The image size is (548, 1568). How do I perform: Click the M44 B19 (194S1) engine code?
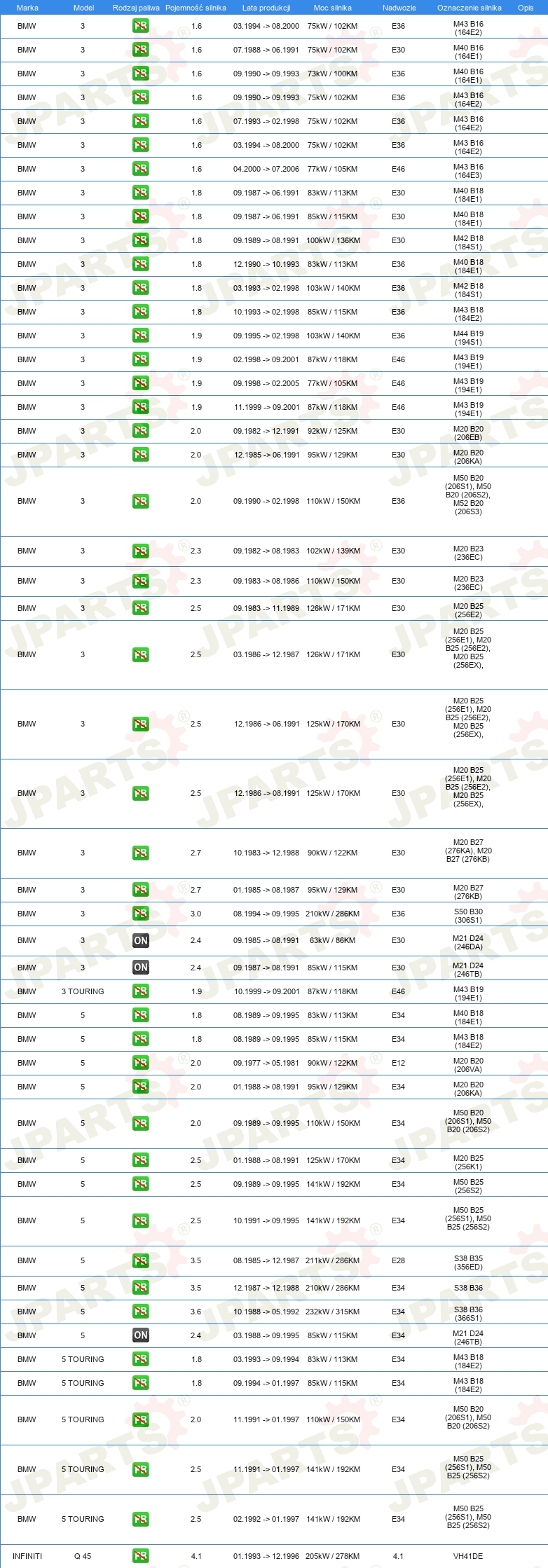coord(468,338)
